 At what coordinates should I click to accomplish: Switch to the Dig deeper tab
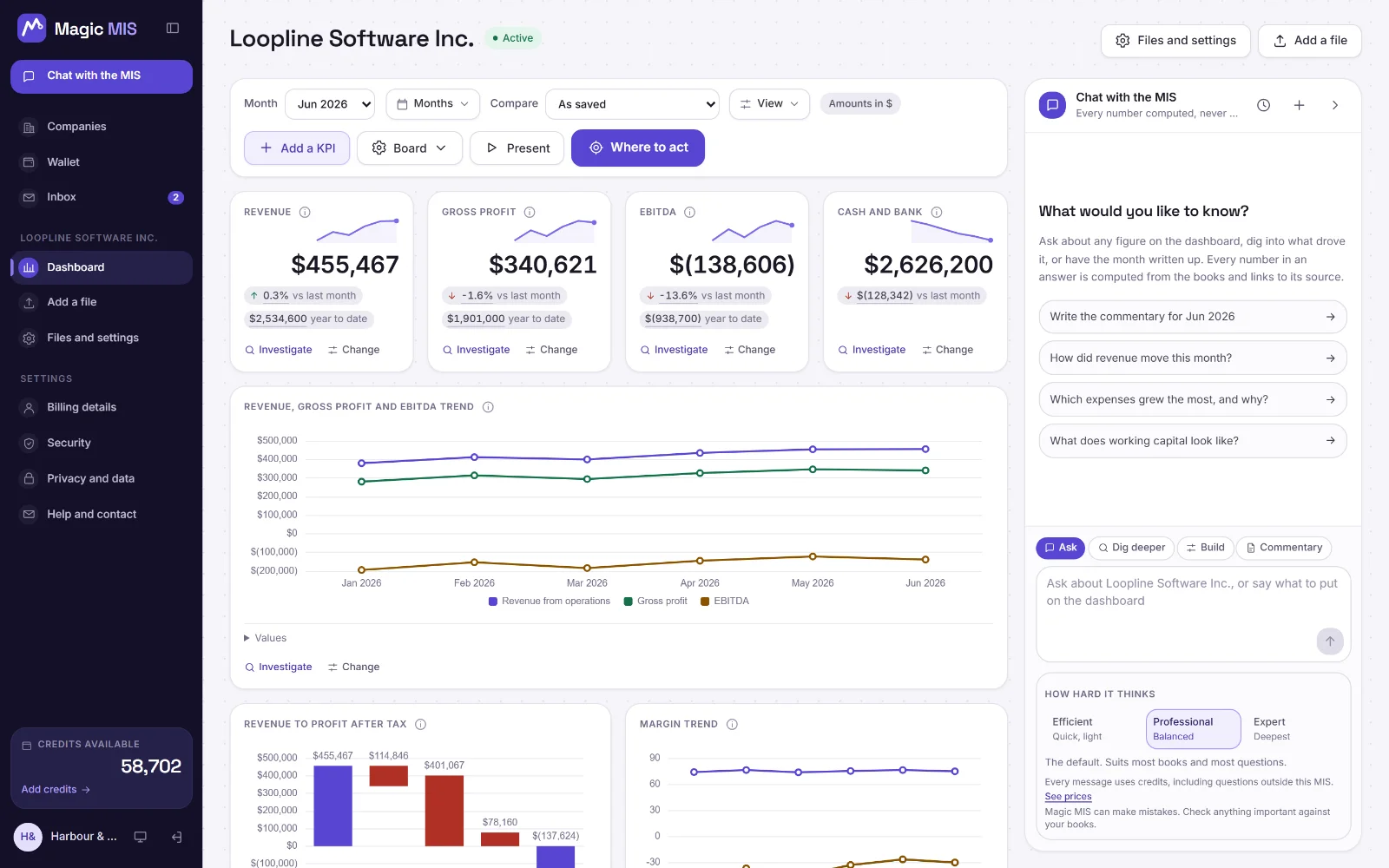click(x=1131, y=548)
